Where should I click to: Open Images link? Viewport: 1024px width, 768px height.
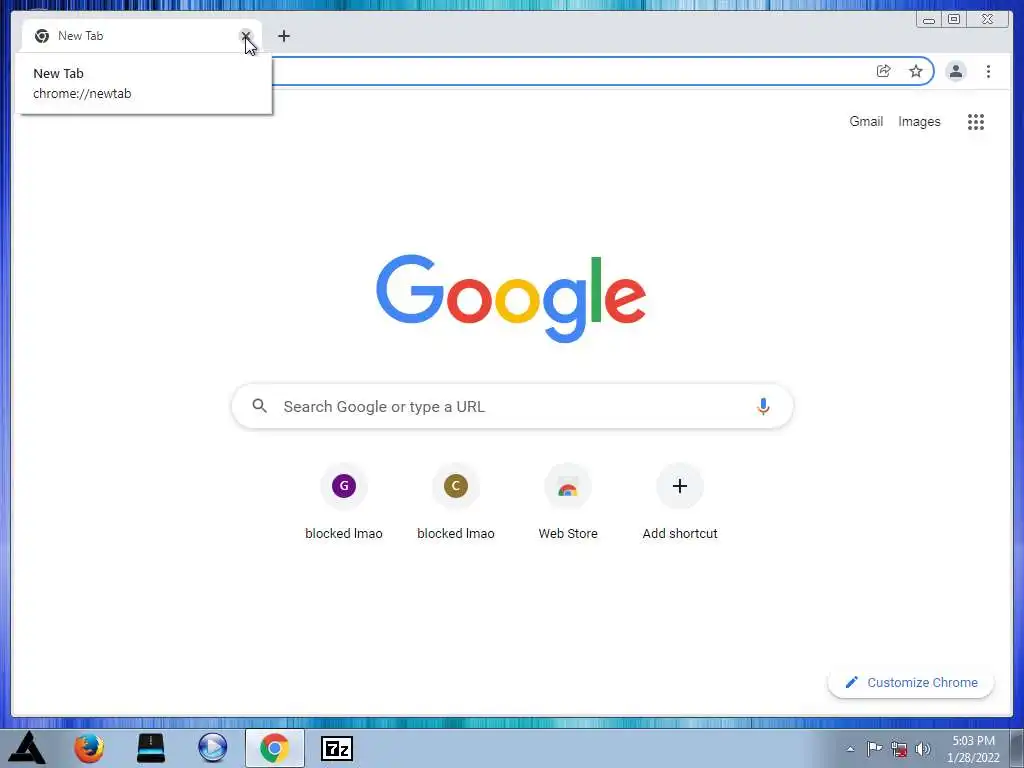[x=919, y=121]
